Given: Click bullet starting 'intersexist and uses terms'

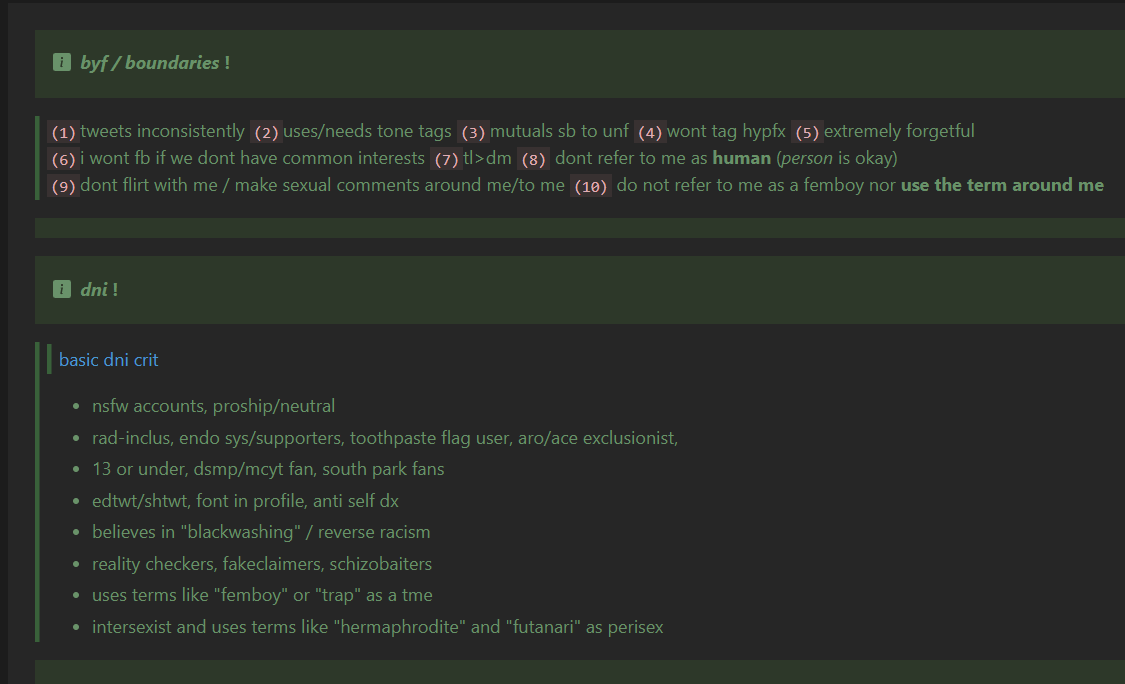Looking at the screenshot, I should pyautogui.click(x=377, y=627).
